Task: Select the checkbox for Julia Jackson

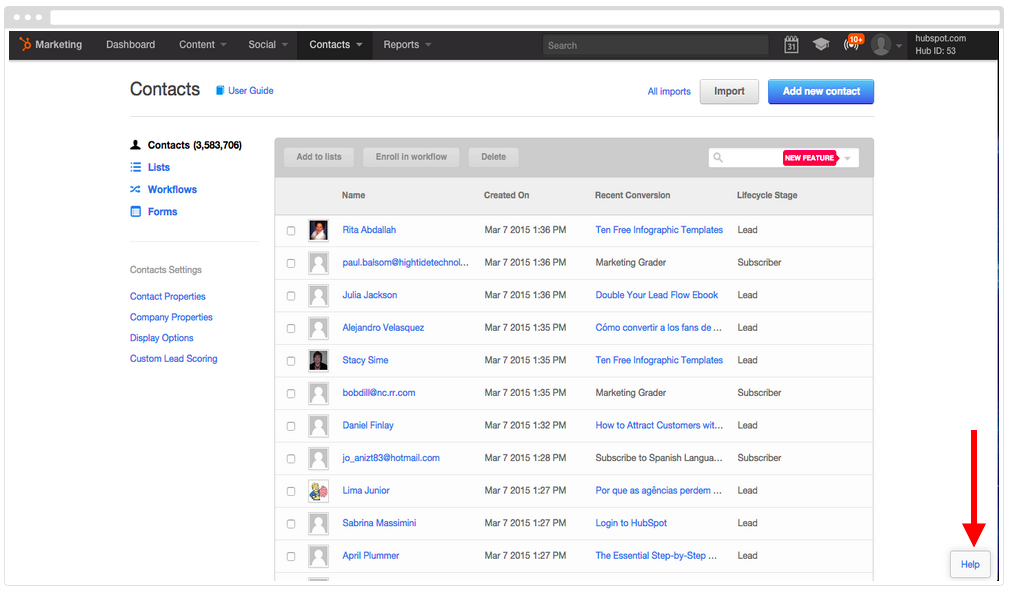Action: point(291,296)
